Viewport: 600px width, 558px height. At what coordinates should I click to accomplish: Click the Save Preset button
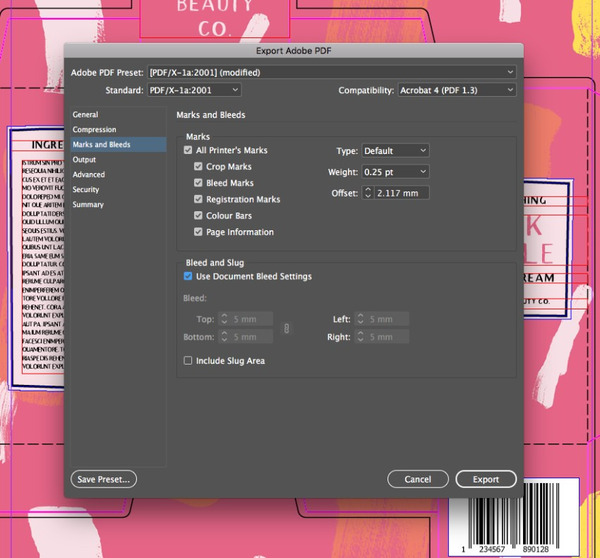tap(104, 480)
